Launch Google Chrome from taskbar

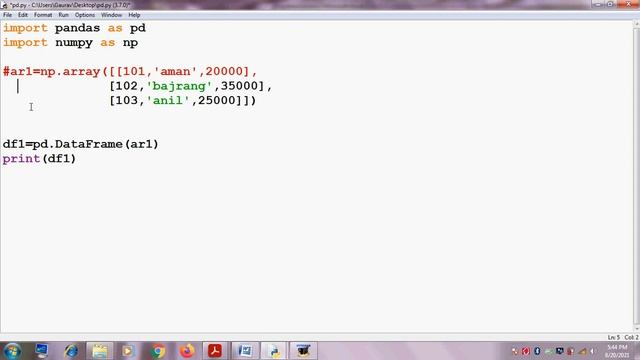pos(158,351)
